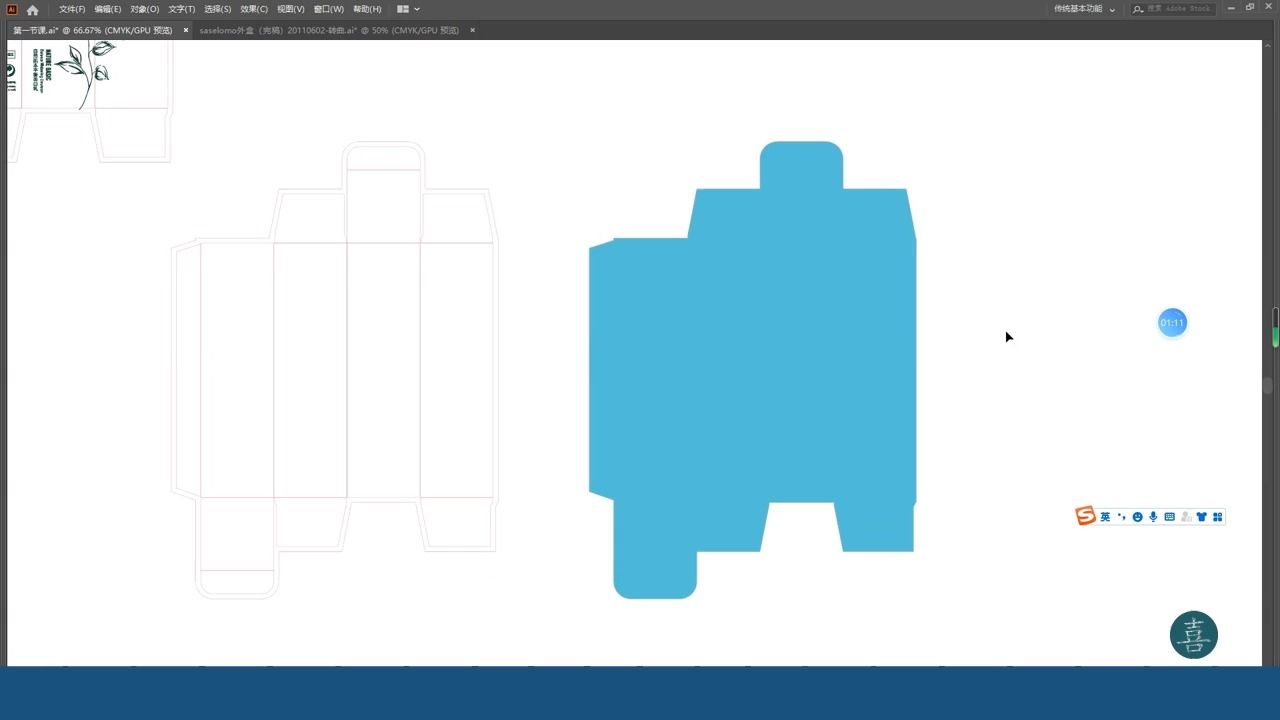Open the emoji panel on the input bar
This screenshot has height=720, width=1280.
click(1137, 517)
